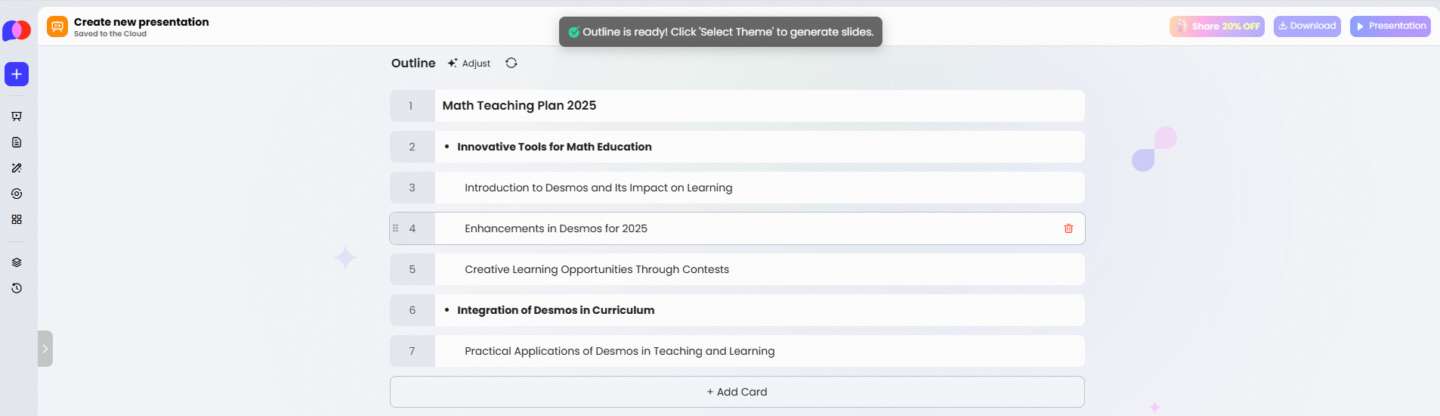
Task: Click the orange presentation icon beside the title
Action: pyautogui.click(x=58, y=27)
